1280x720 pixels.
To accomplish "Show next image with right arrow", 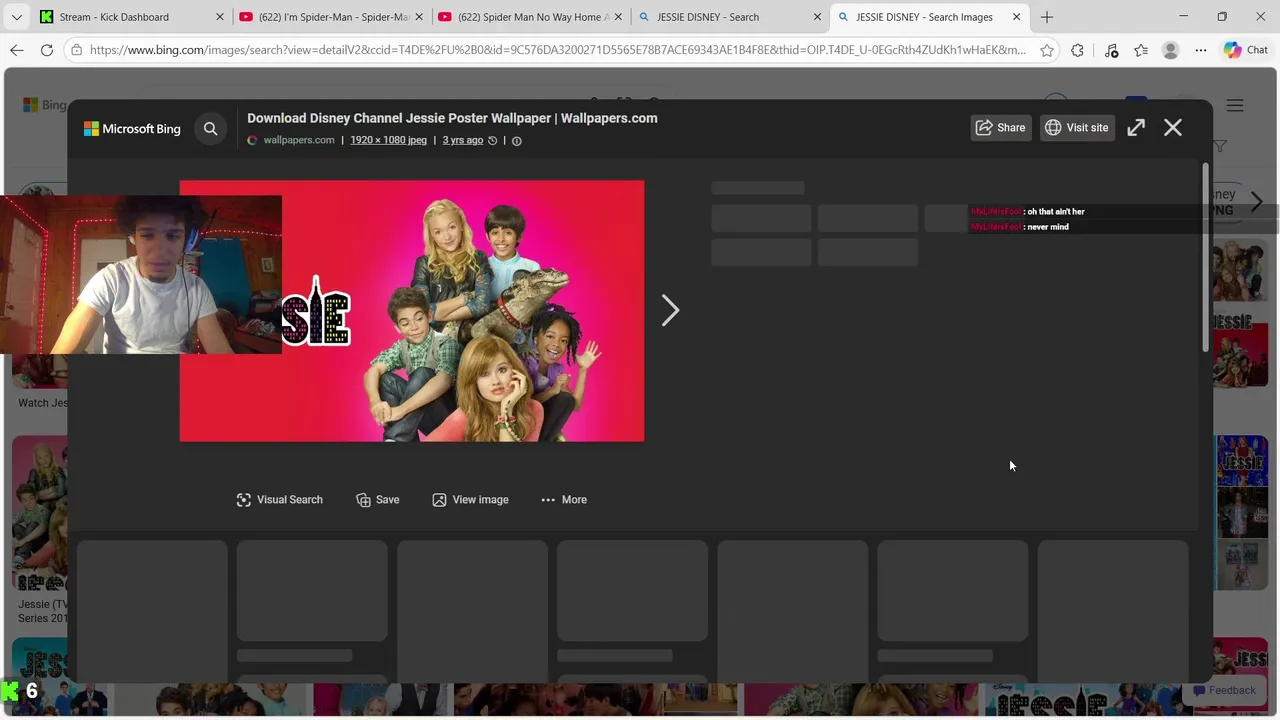I will pos(670,311).
